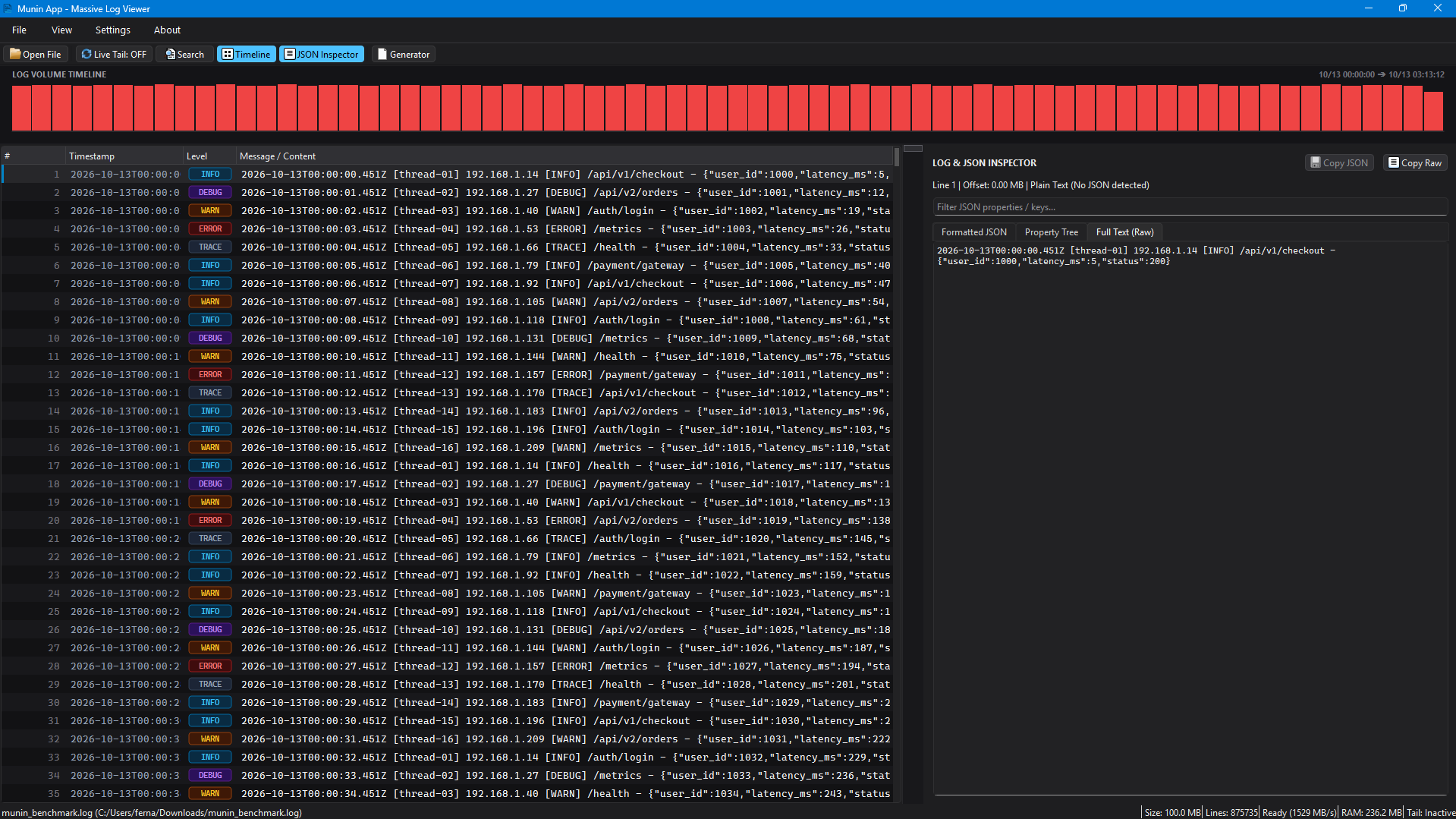
Task: Select the Full Text (Raw) tab
Action: click(1124, 232)
